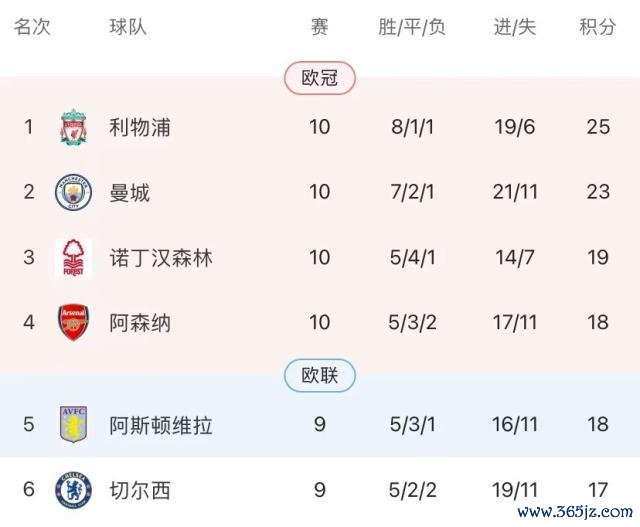
Task: Select the Aston Villa crest
Action: [x=73, y=424]
